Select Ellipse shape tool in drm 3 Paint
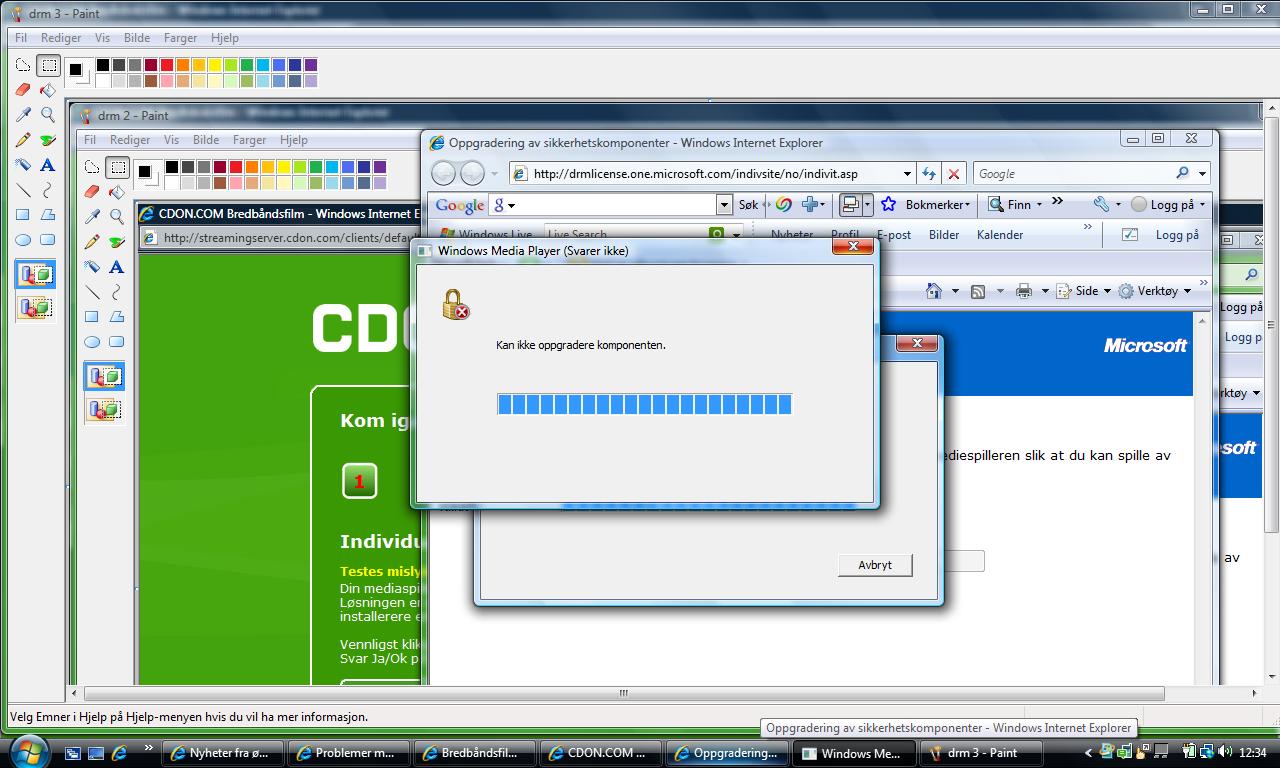This screenshot has height=768, width=1280. (x=23, y=240)
